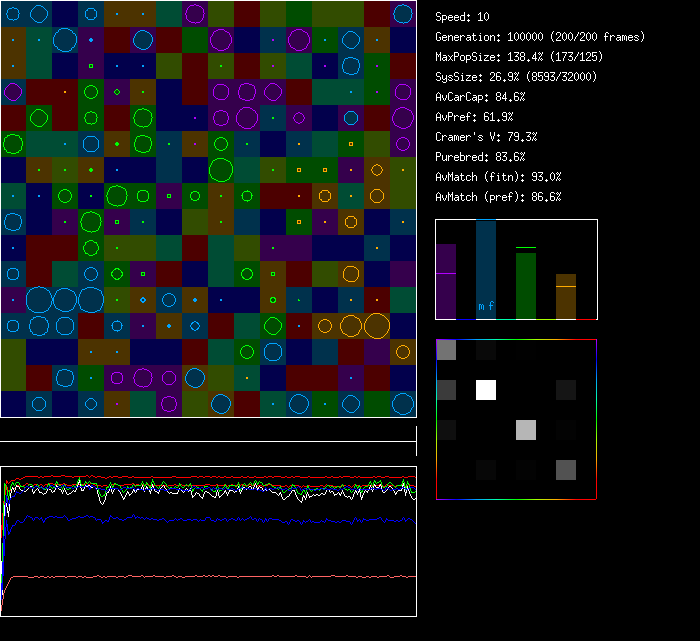The height and width of the screenshot is (641, 700).
Task: Select the light gray square in the matrix center
Action: click(526, 430)
